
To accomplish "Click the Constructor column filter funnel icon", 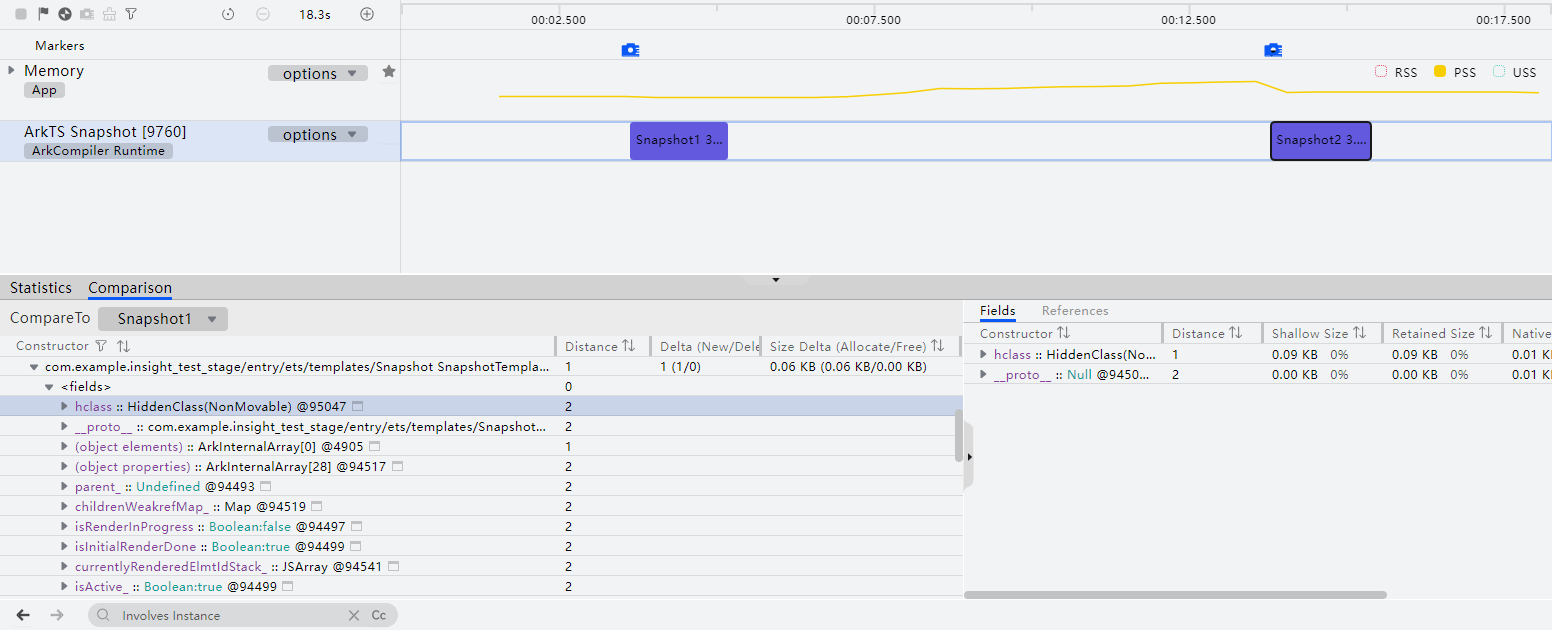I will pos(100,346).
